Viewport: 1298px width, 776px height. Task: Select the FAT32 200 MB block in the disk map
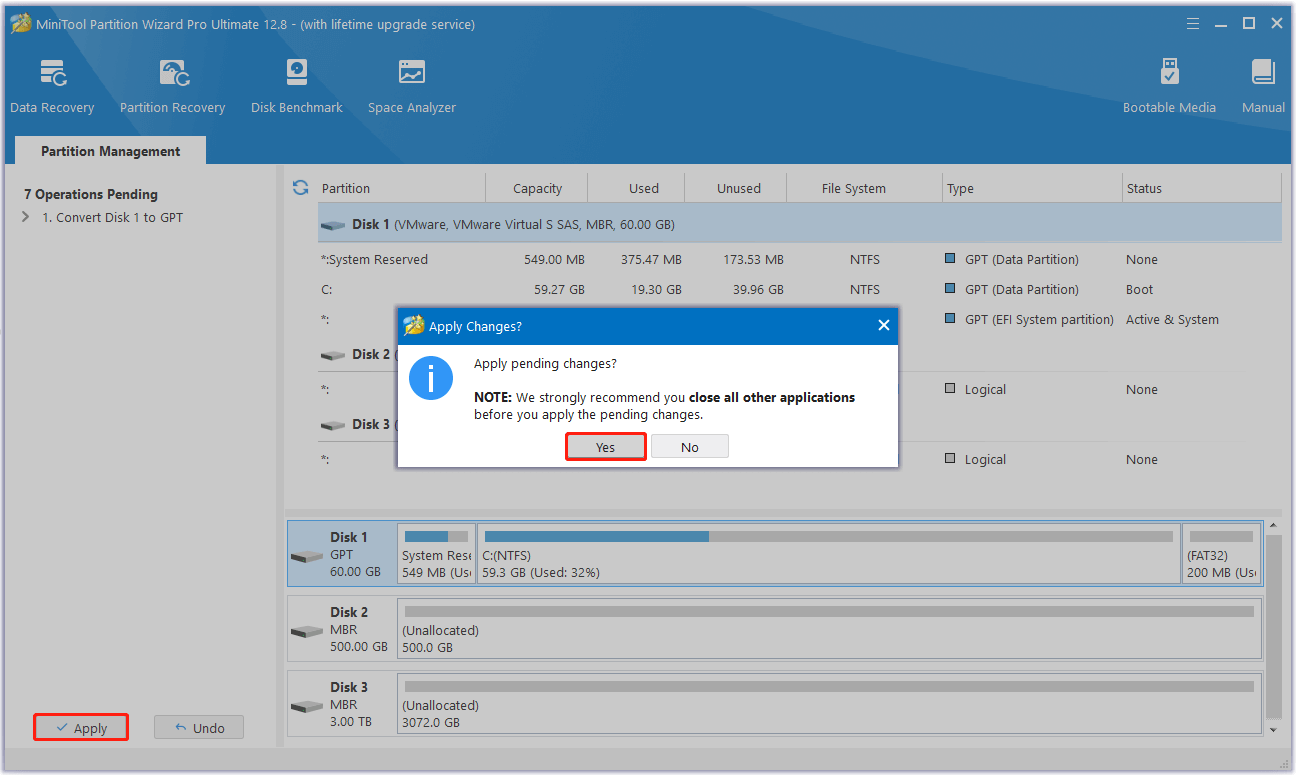[x=1222, y=553]
